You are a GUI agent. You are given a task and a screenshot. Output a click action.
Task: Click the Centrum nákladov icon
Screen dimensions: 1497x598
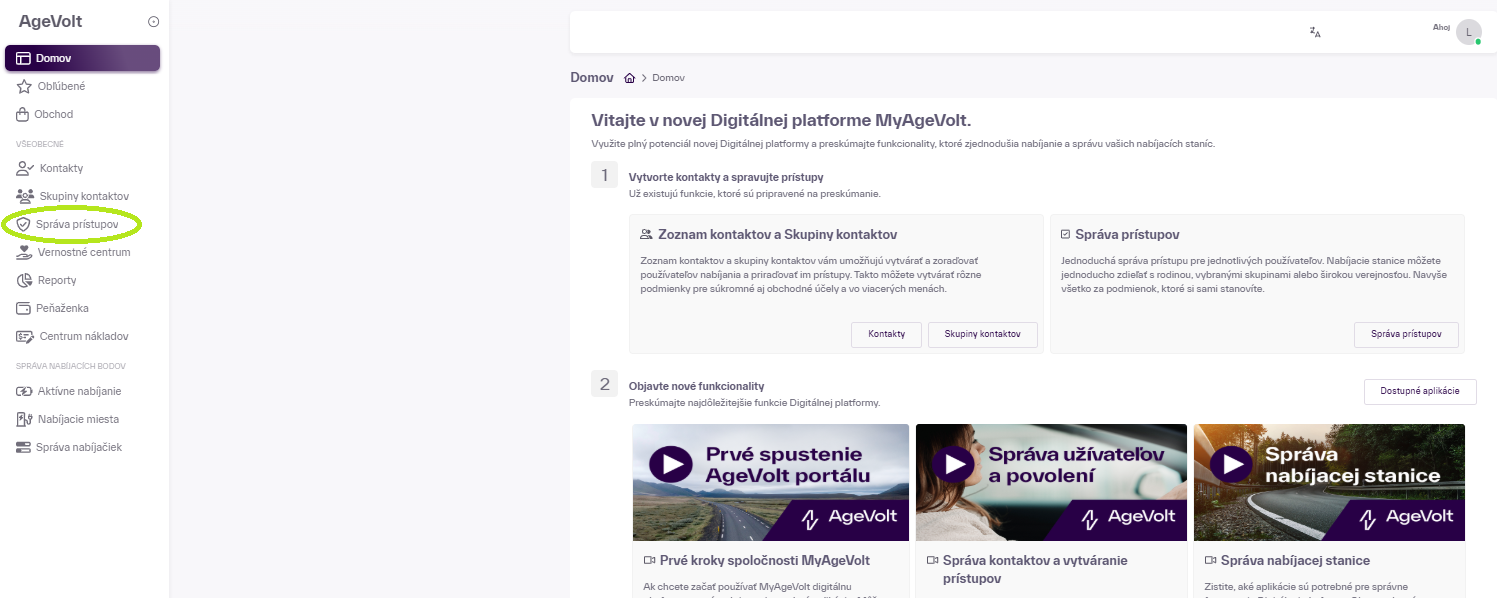click(x=25, y=336)
